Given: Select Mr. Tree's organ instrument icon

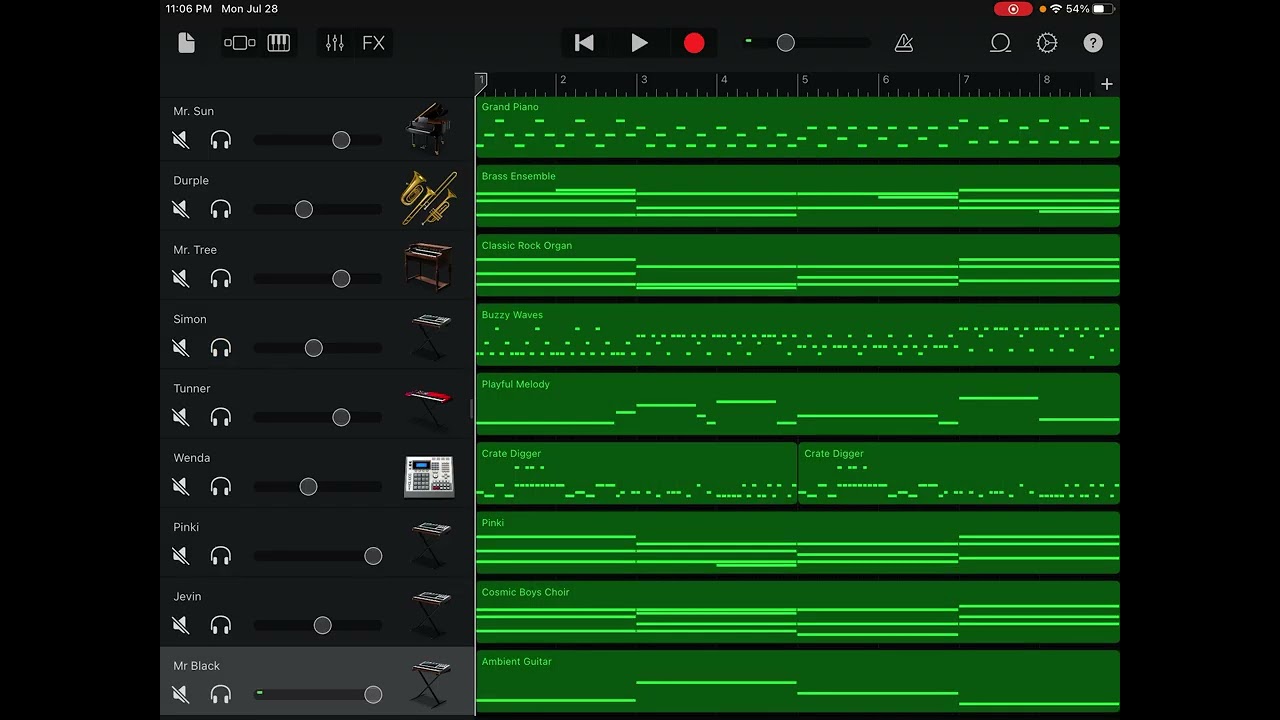Looking at the screenshot, I should 429,267.
